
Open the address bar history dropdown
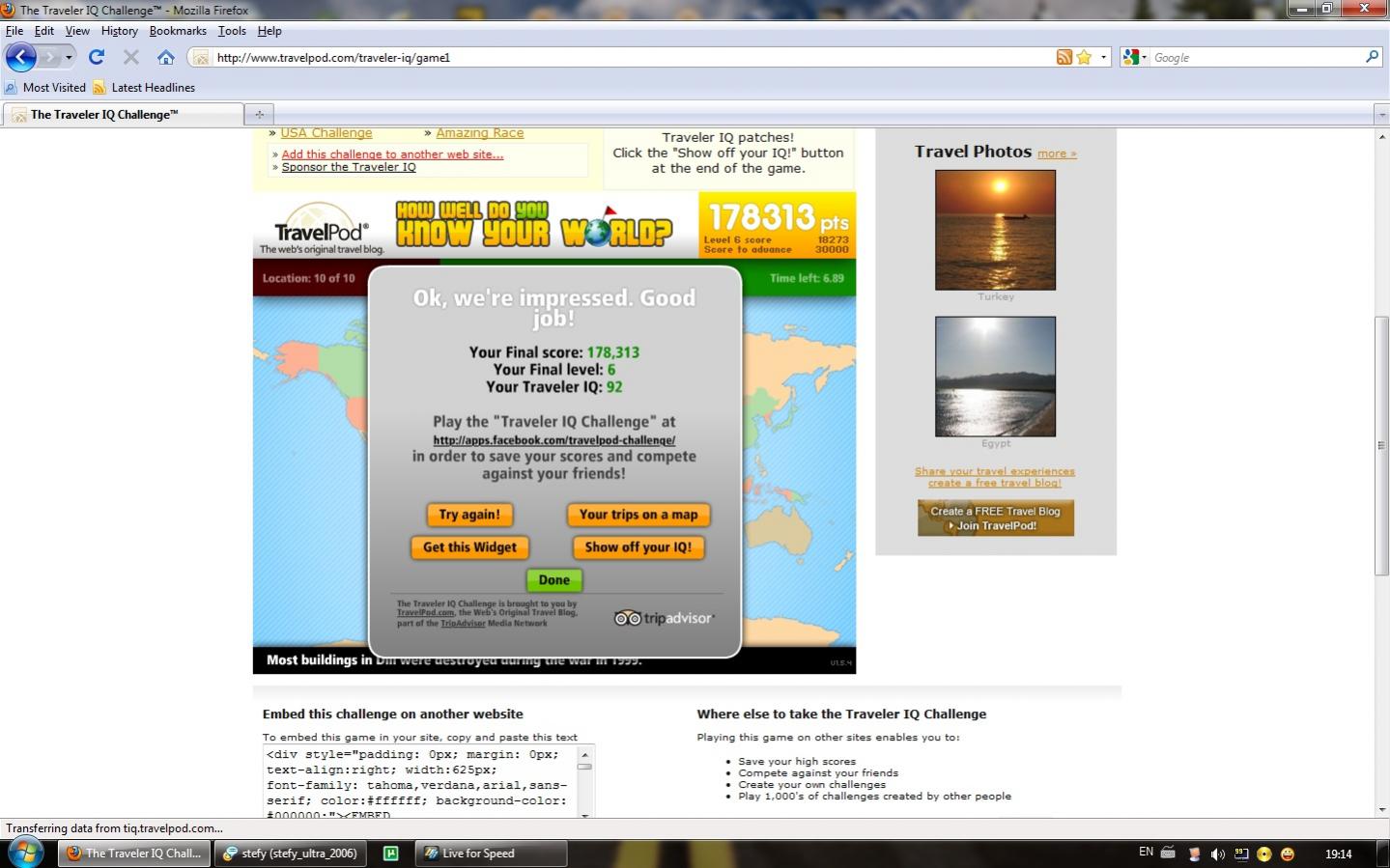[1103, 58]
